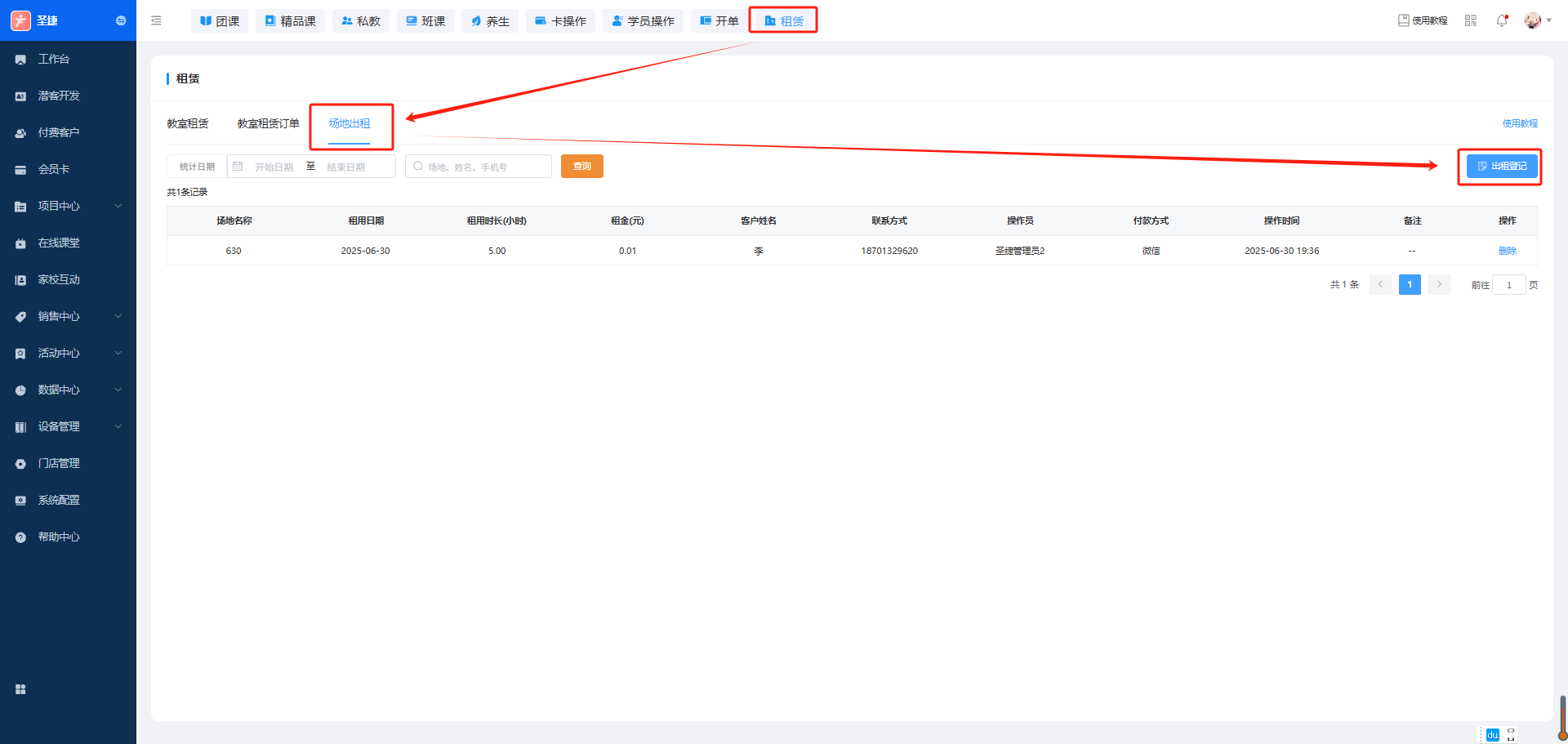This screenshot has width=1568, height=744.
Task: Toggle the round button beside the logo
Action: coord(121,20)
